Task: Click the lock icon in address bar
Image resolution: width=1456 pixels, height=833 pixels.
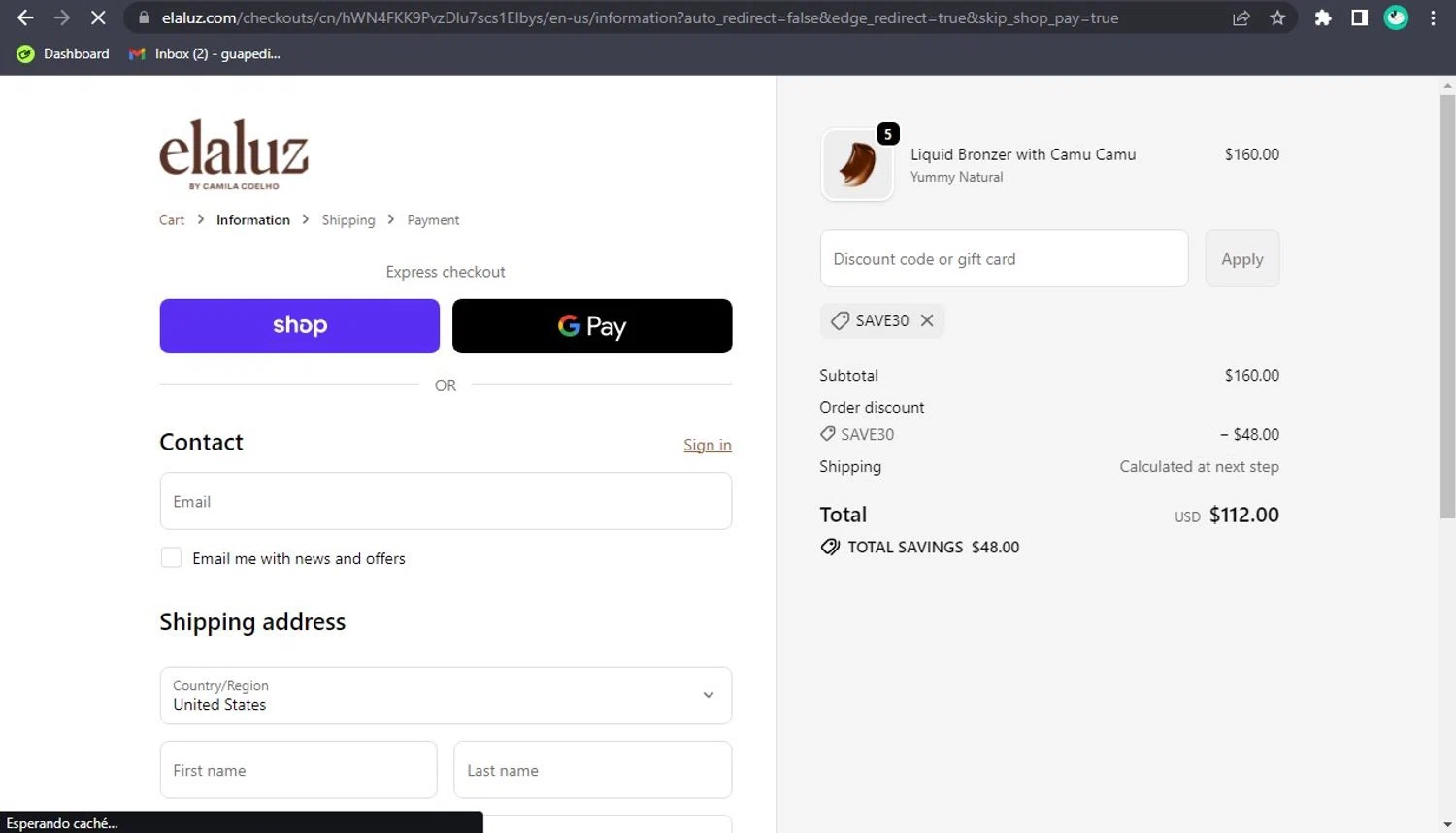Action: (x=144, y=17)
